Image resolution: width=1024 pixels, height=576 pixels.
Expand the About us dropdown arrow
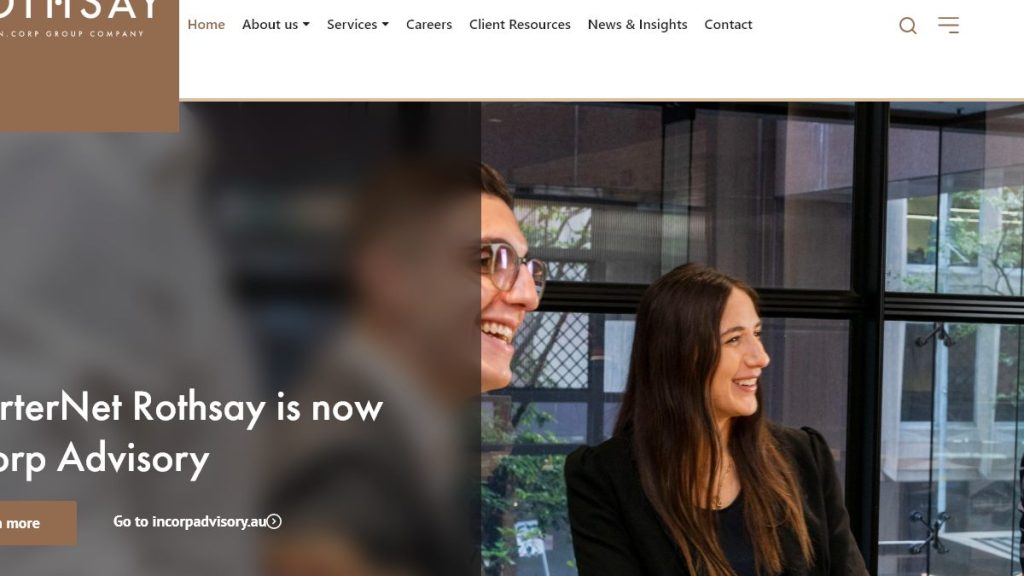tap(306, 25)
